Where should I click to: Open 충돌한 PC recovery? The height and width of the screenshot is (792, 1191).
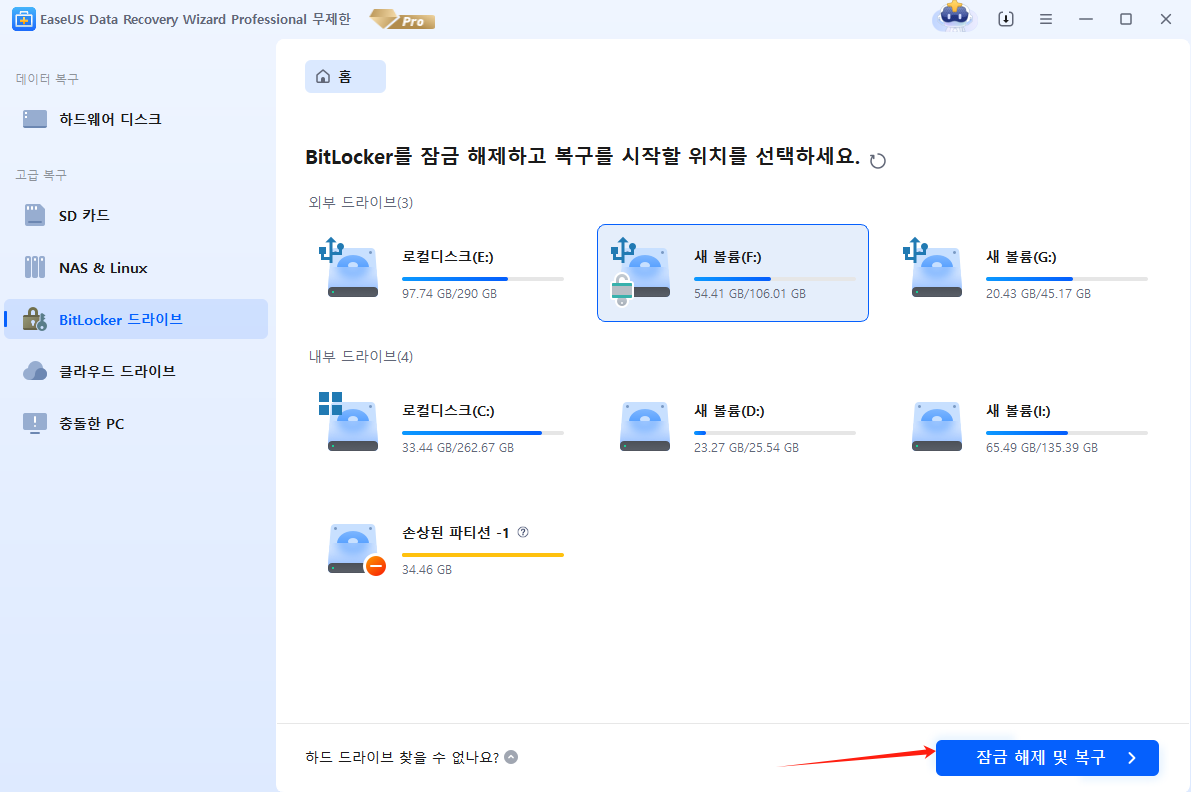pyautogui.click(x=136, y=423)
